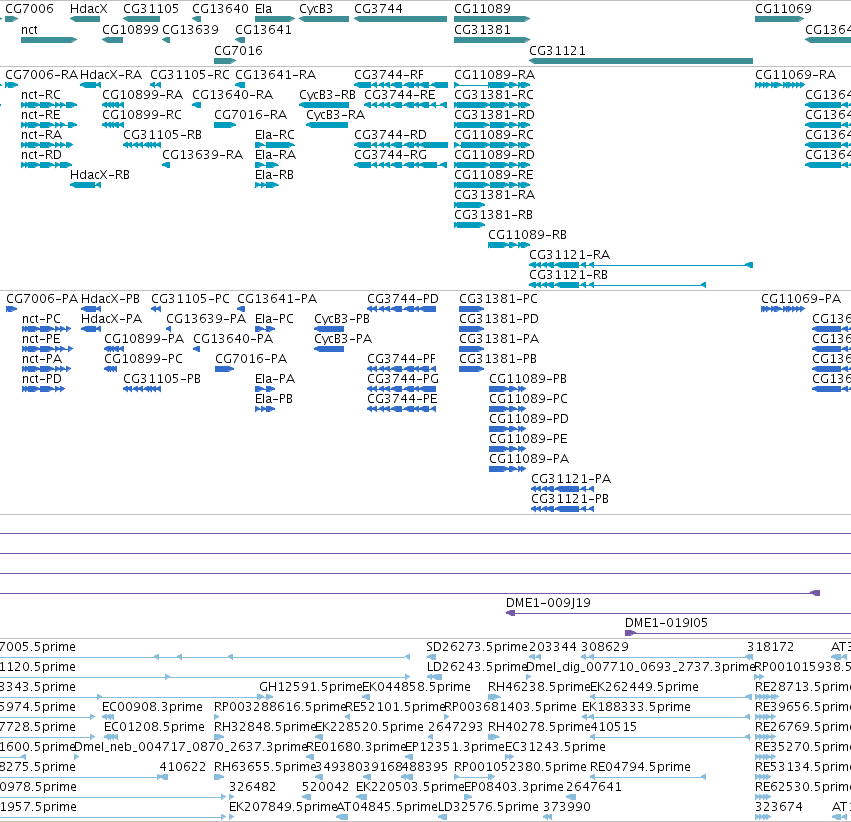Image resolution: width=851 pixels, height=822 pixels.
Task: Click EST GH12591.5prime
Action: click(x=266, y=697)
